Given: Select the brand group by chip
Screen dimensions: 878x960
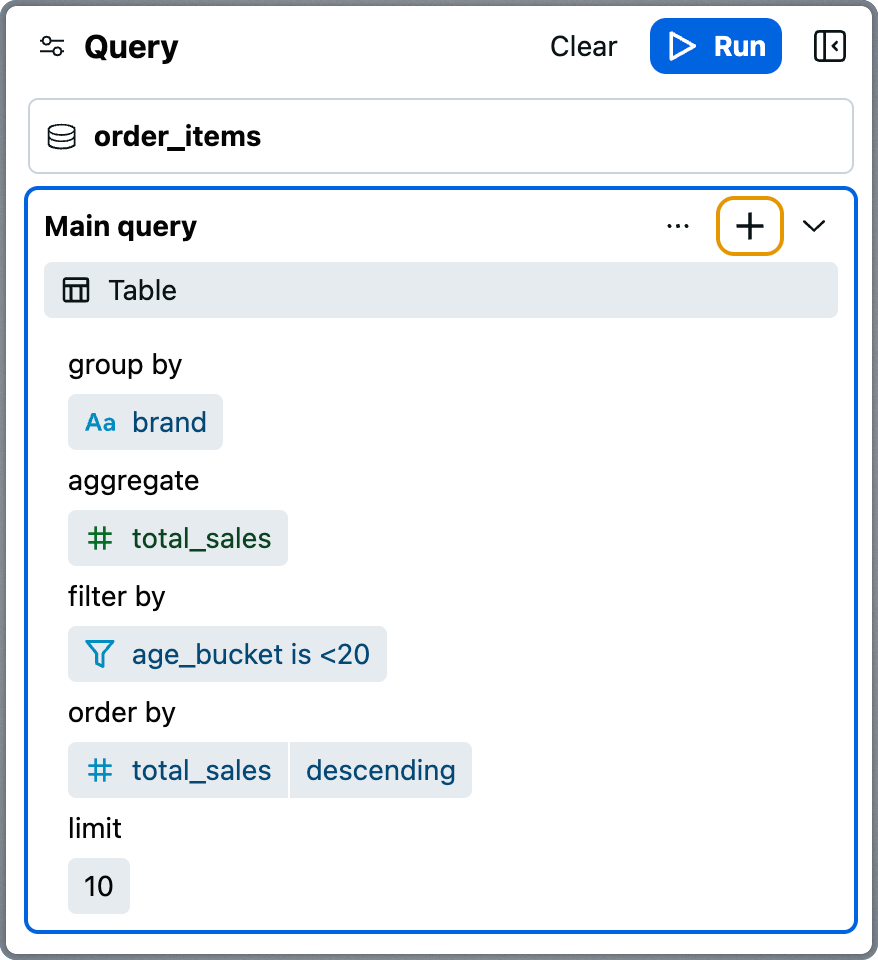Looking at the screenshot, I should (x=145, y=422).
